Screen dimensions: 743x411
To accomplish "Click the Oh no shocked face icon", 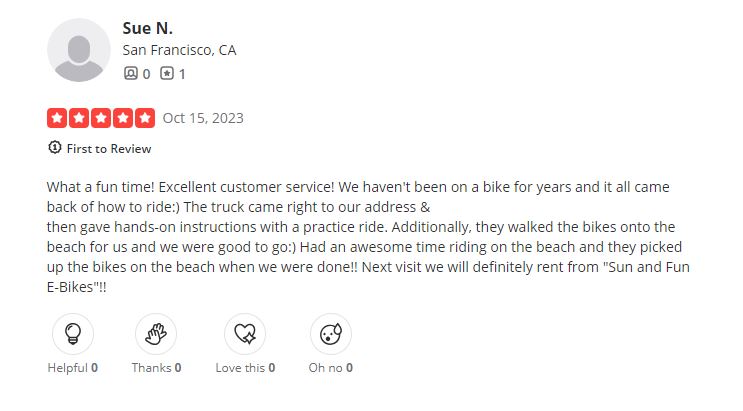I will (331, 334).
